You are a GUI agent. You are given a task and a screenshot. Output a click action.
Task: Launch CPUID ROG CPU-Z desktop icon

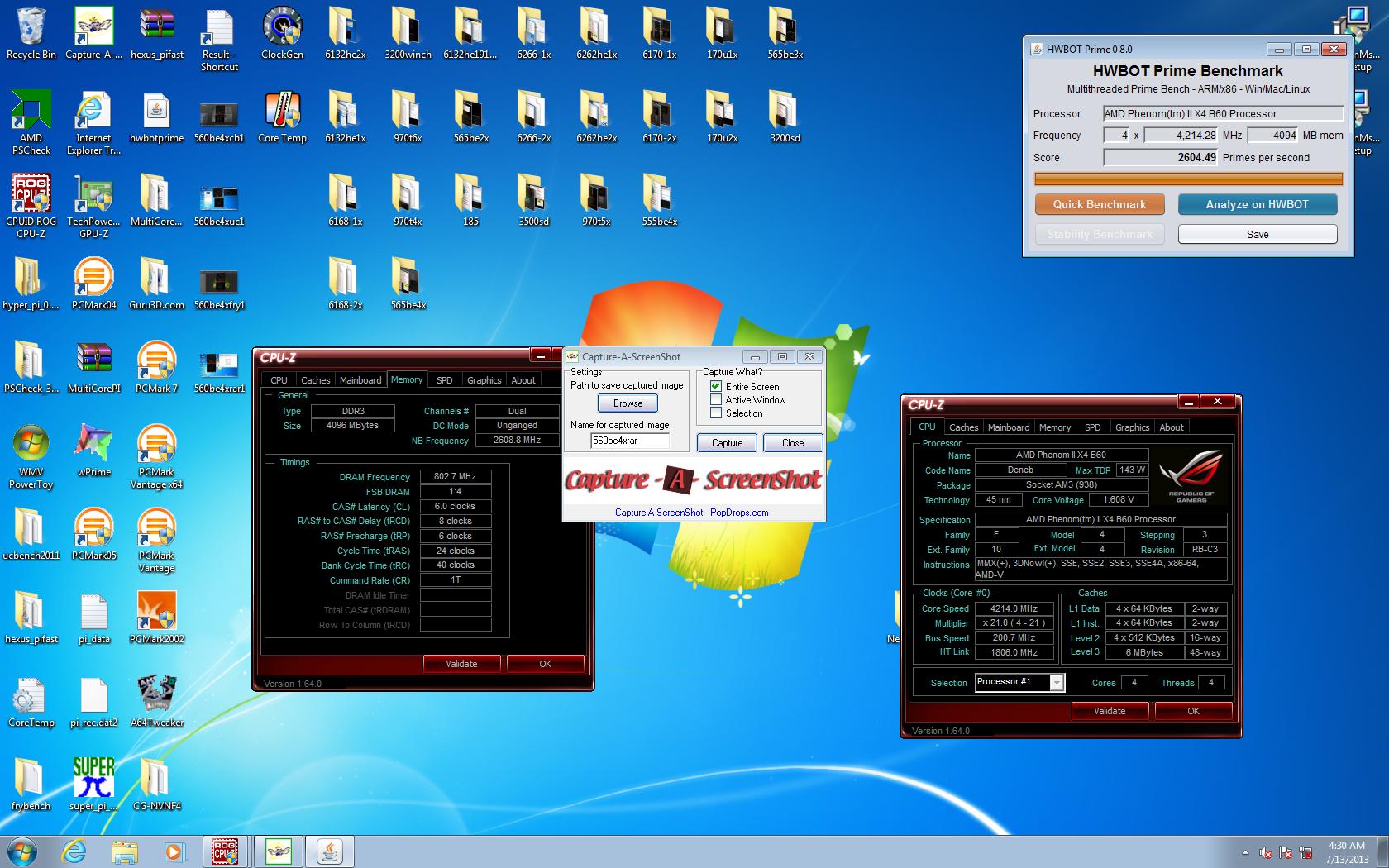pos(31,207)
